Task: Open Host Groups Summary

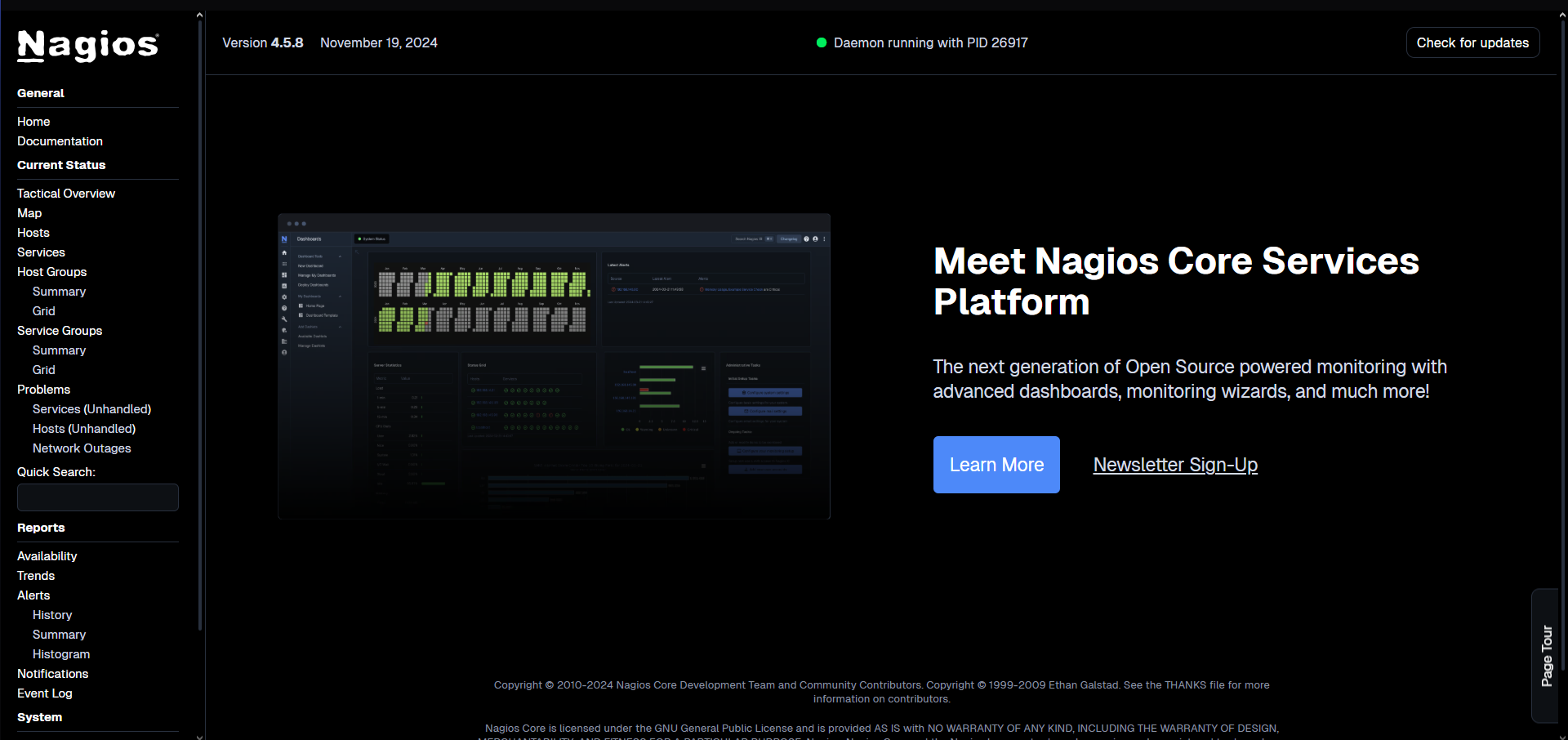Action: coord(59,291)
